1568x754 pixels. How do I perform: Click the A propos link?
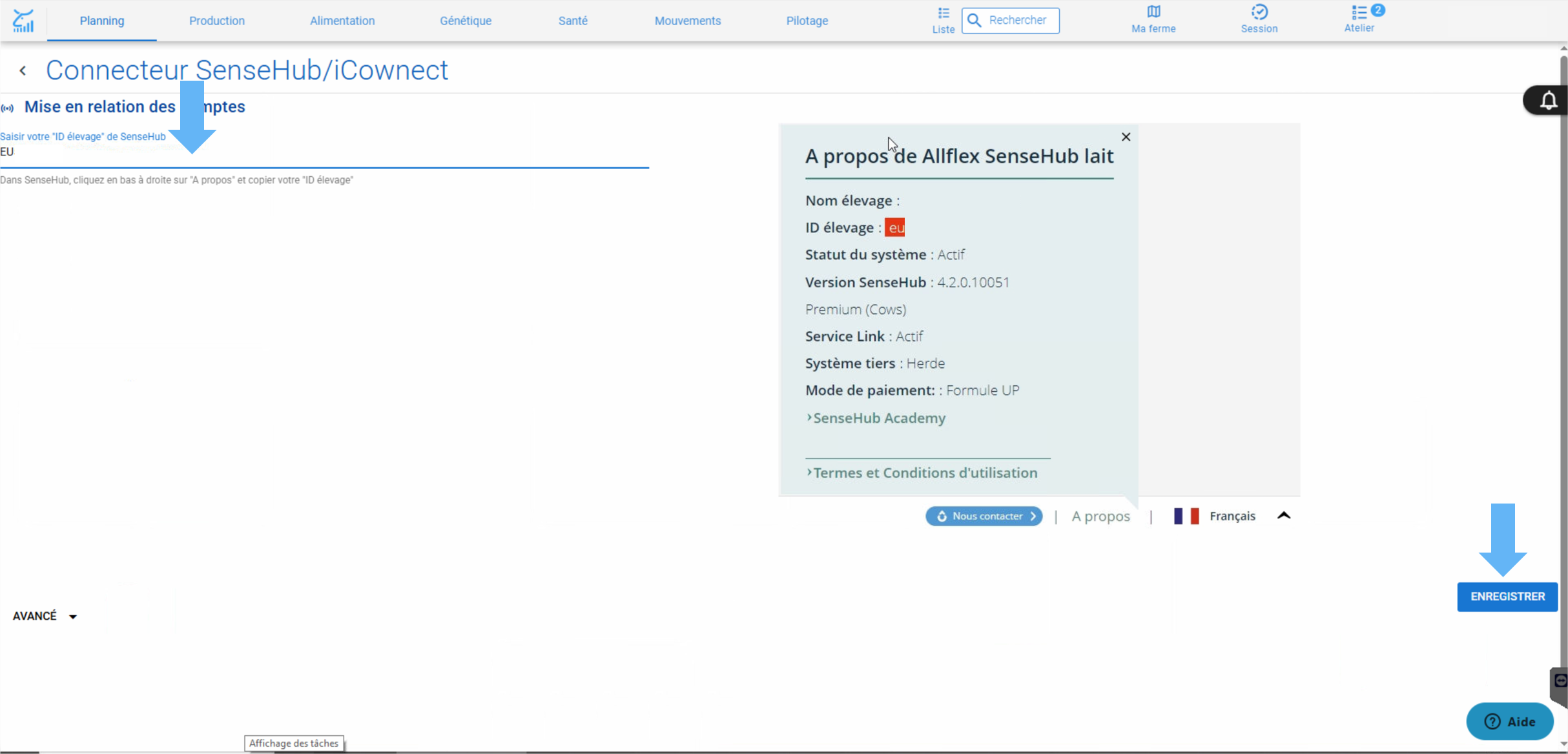click(1100, 516)
